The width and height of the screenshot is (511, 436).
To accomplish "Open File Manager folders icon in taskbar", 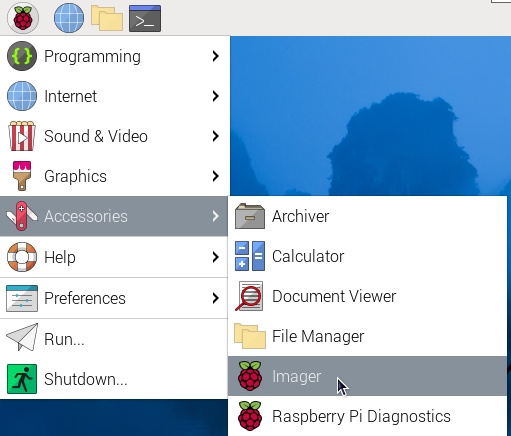I will click(x=107, y=18).
